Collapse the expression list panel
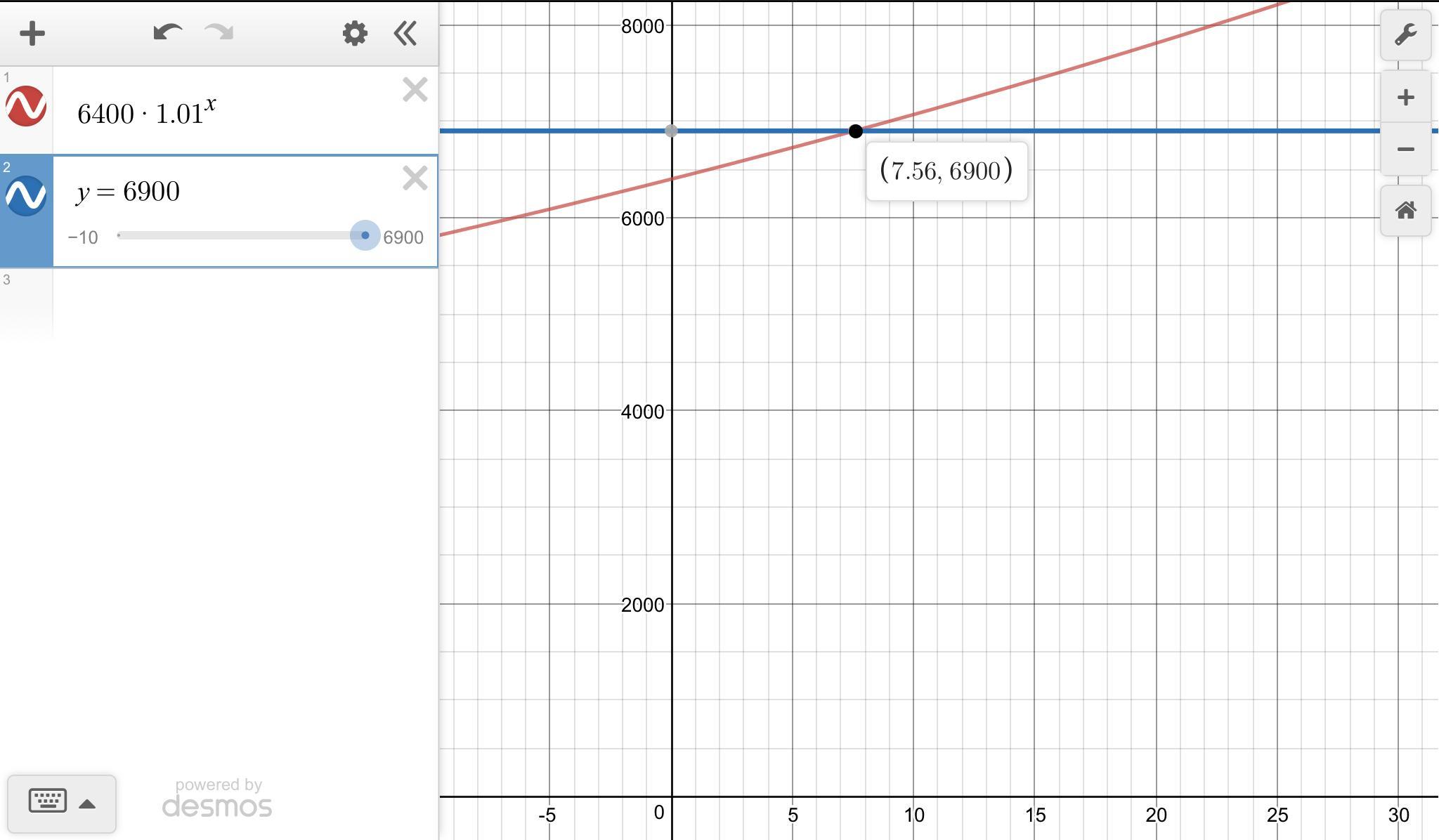The image size is (1439, 840). [x=406, y=33]
